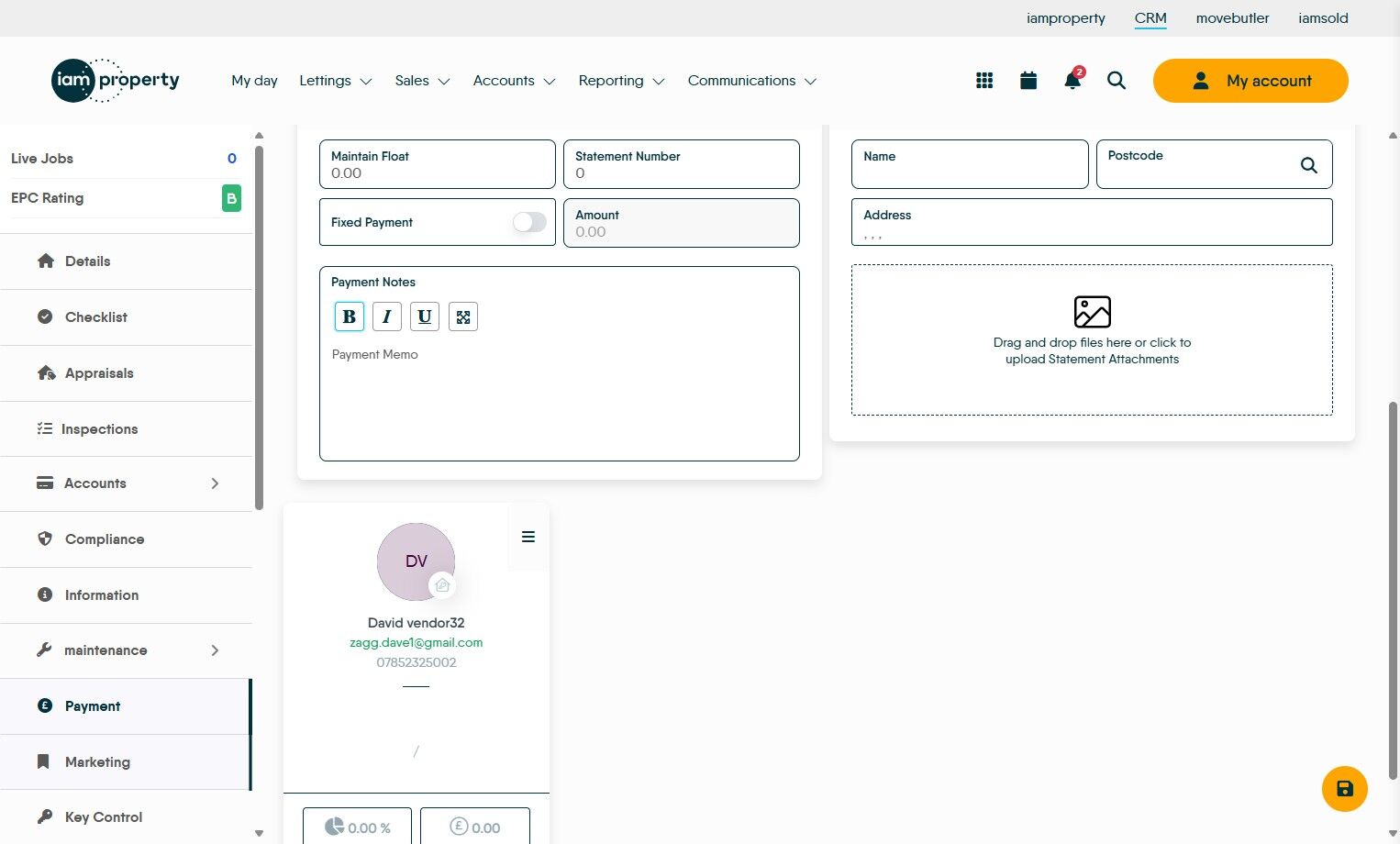Image resolution: width=1400 pixels, height=844 pixels.
Task: Click the 0.00 % commission box
Action: [x=358, y=826]
